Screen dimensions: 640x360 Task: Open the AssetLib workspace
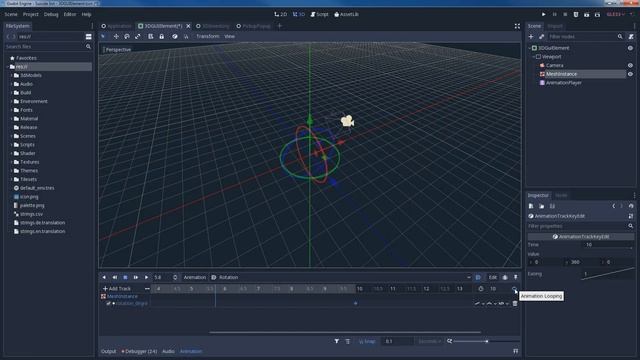[346, 14]
